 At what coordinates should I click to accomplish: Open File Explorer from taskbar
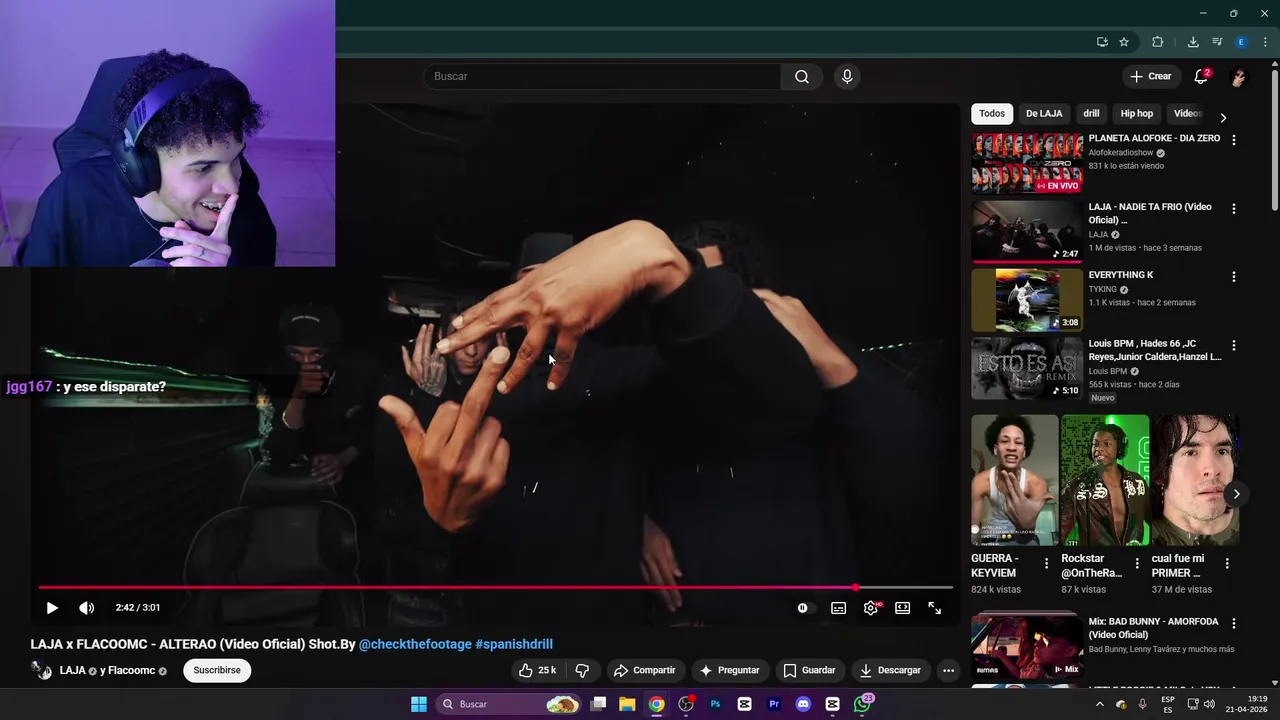[x=627, y=704]
